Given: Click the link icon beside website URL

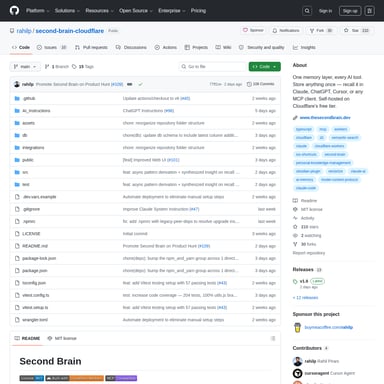Looking at the screenshot, I should click(x=295, y=118).
